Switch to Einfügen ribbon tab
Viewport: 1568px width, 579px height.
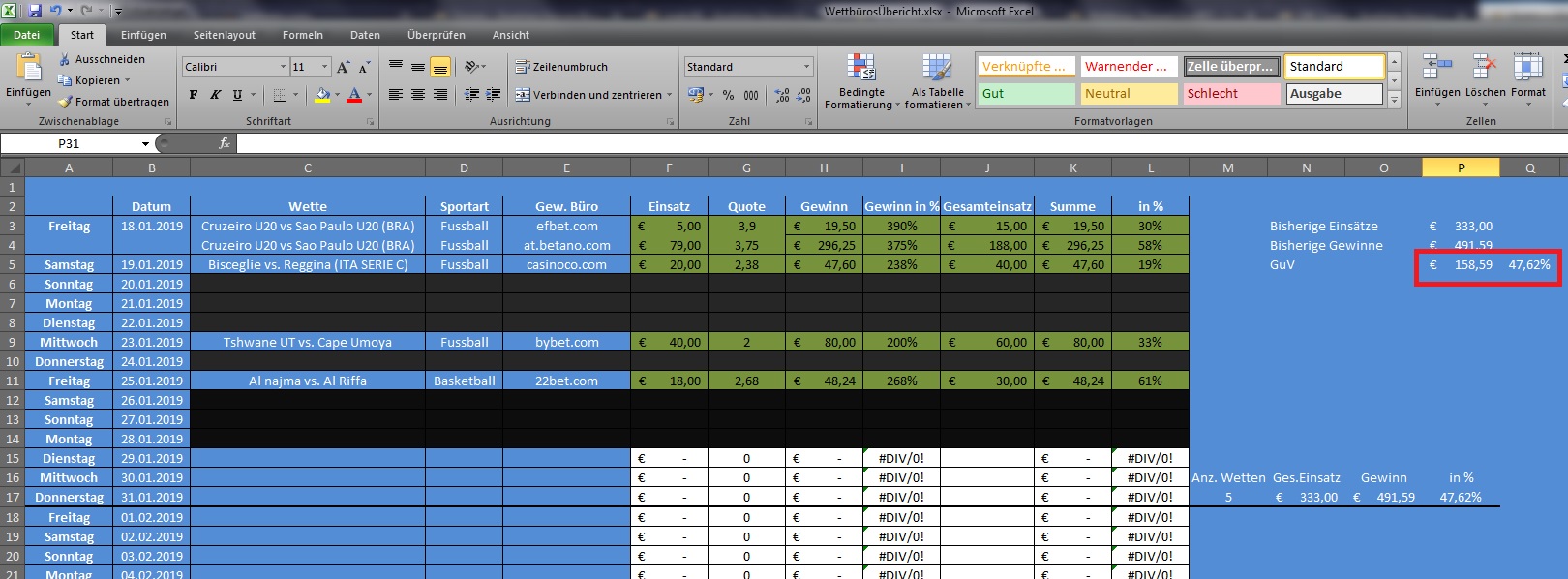[x=143, y=35]
